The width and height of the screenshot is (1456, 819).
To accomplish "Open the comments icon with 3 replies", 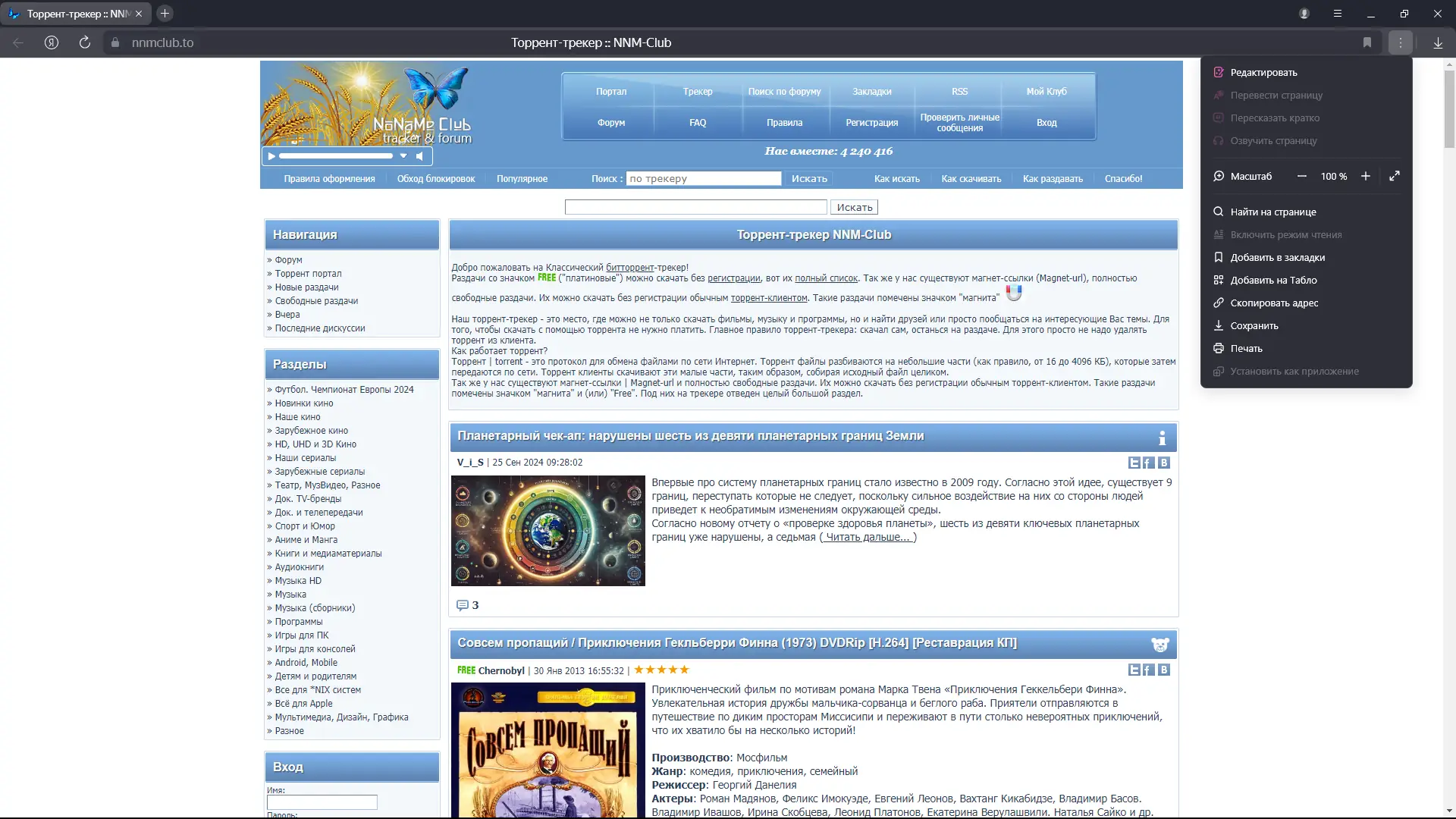I will tap(463, 605).
